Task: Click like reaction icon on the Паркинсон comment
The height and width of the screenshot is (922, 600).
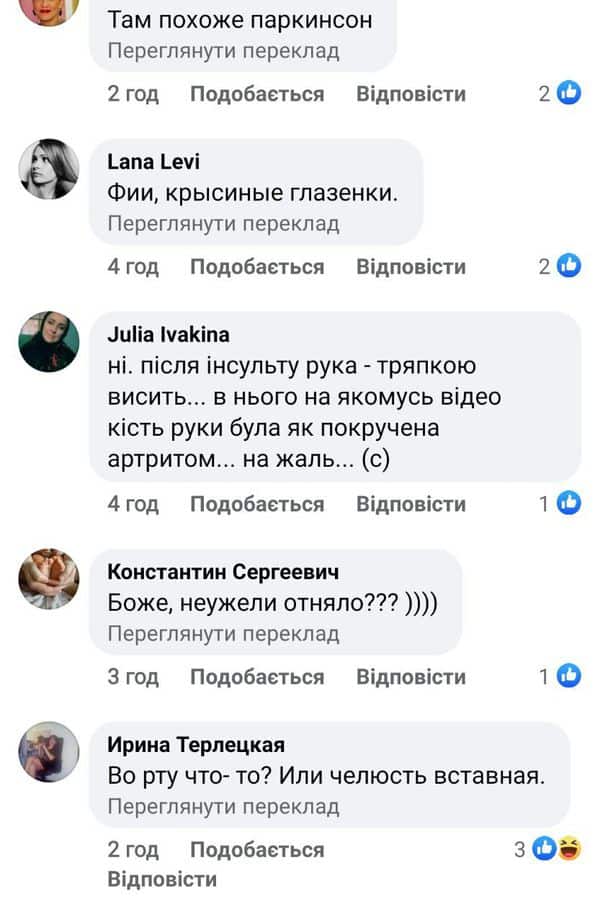Action: click(569, 93)
